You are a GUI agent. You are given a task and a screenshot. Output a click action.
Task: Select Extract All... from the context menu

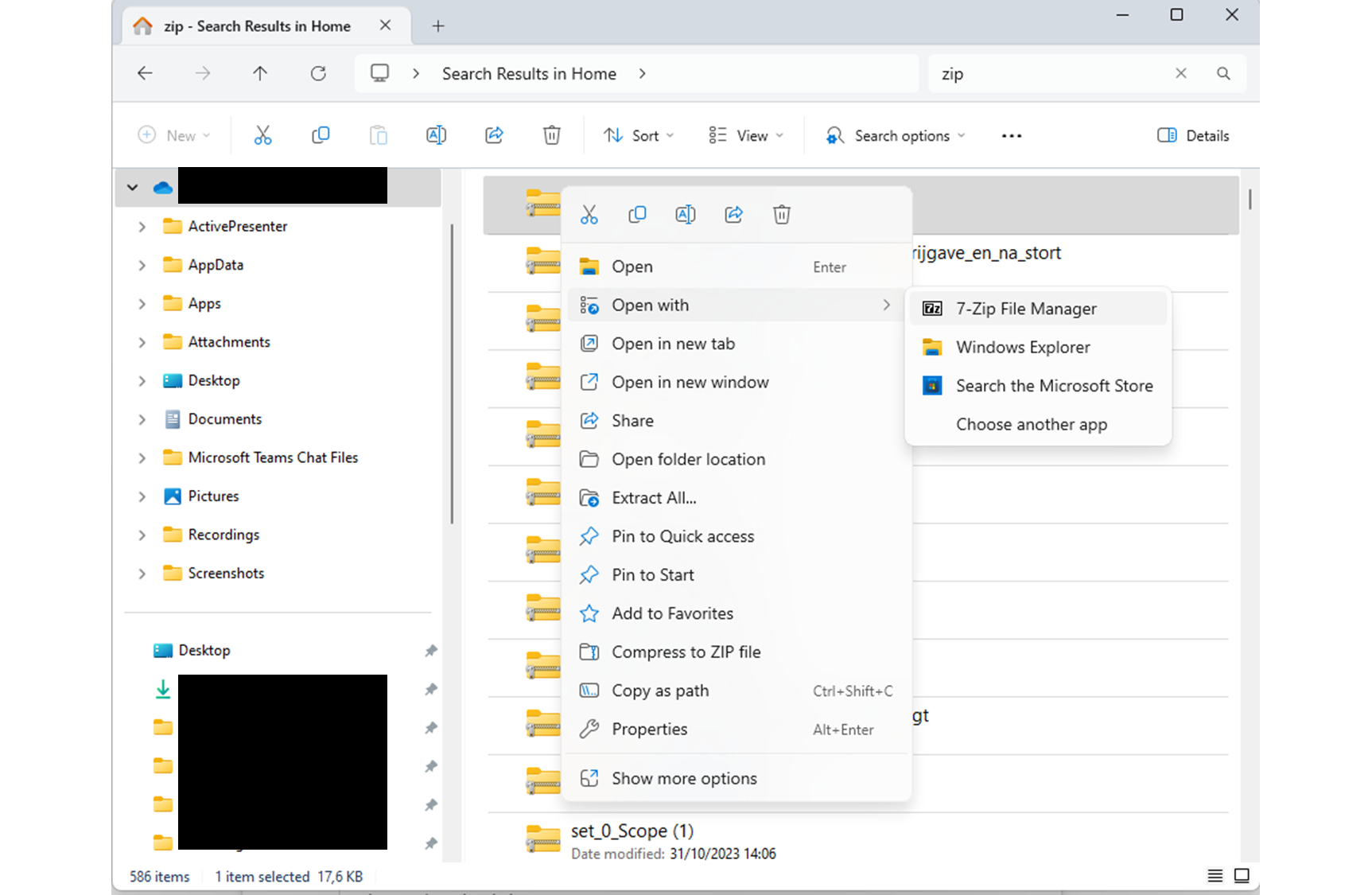(654, 498)
